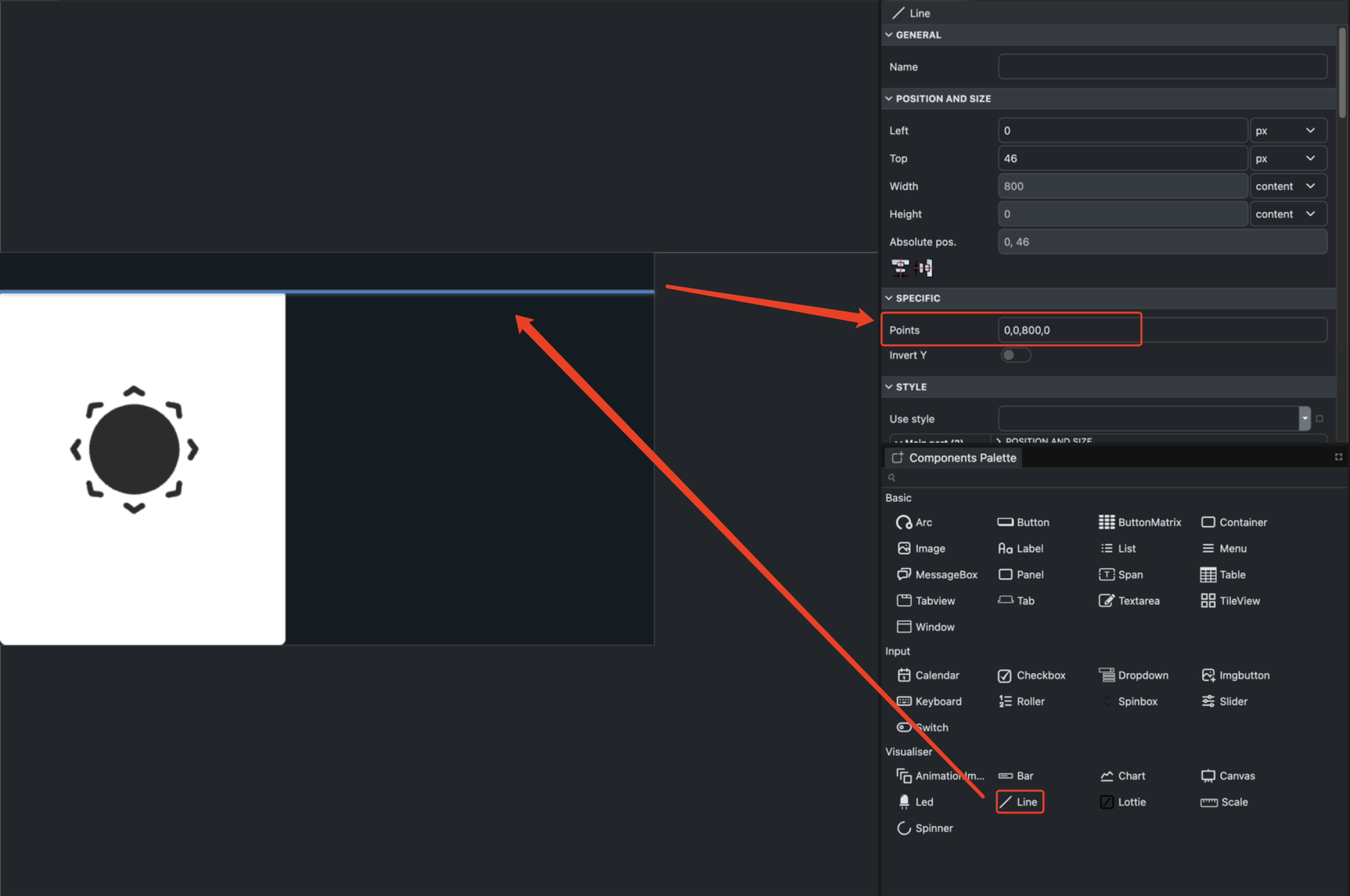The image size is (1350, 896).
Task: Pick the Menu component
Action: coord(1223,548)
